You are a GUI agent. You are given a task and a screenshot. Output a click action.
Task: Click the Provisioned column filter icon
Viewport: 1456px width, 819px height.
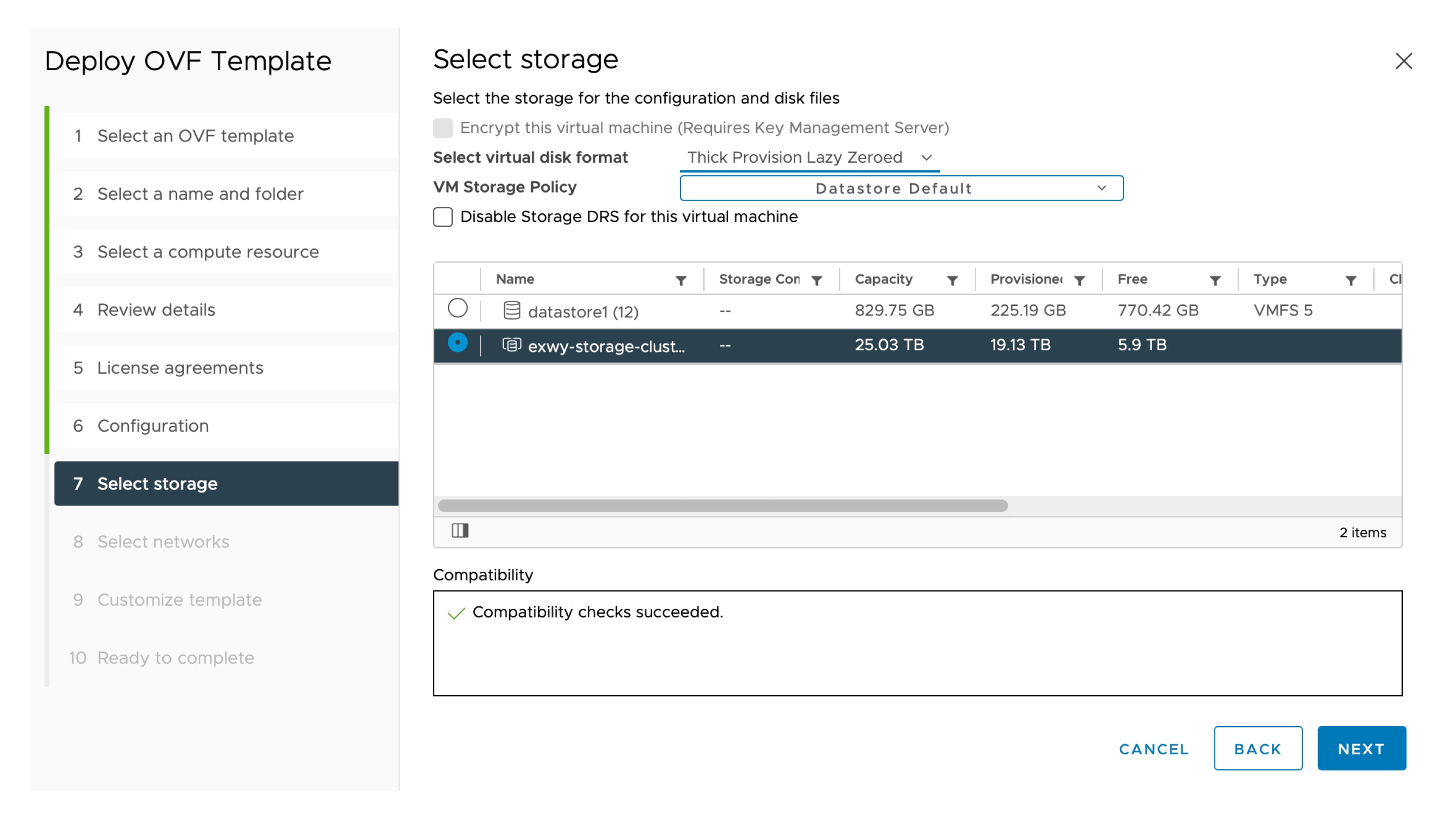click(1079, 281)
